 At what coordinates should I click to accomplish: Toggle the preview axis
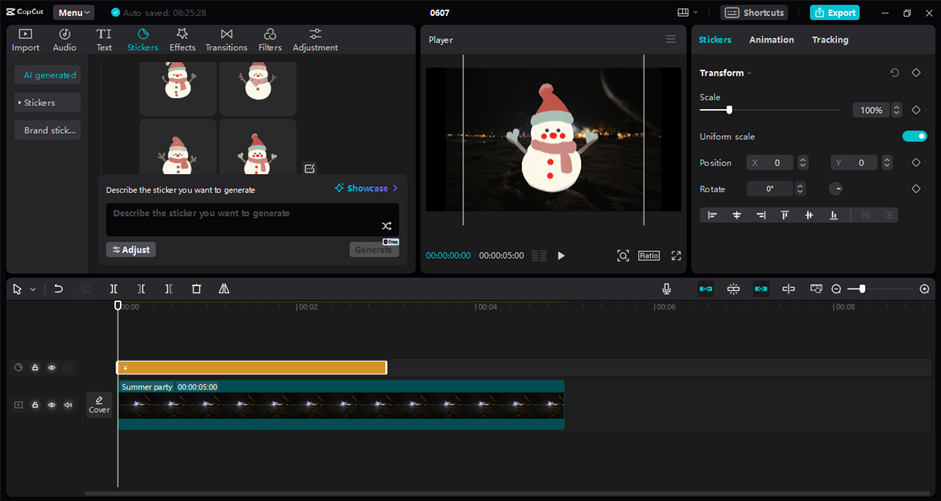[x=789, y=289]
